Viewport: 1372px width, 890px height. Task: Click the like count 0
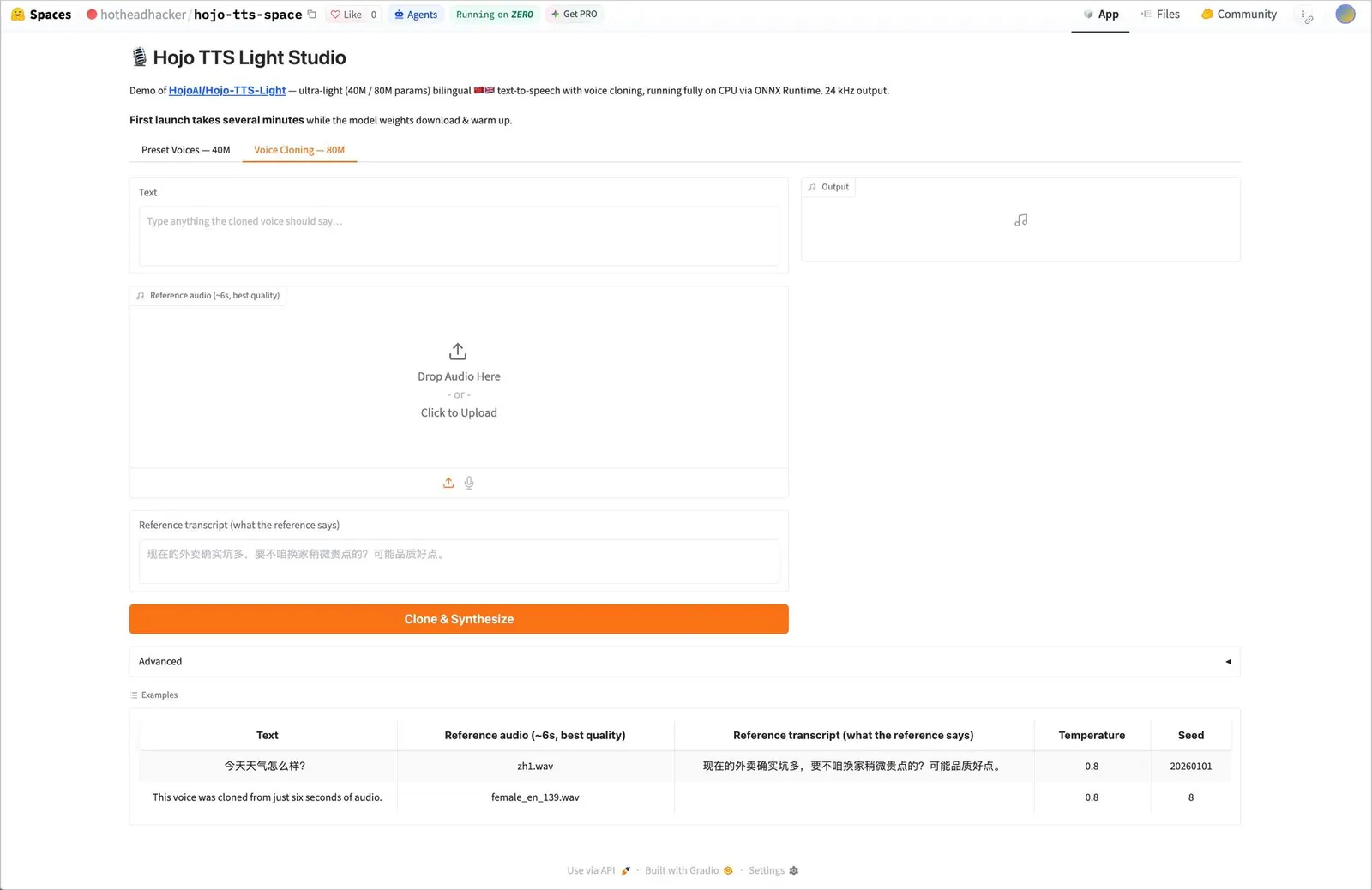374,15
